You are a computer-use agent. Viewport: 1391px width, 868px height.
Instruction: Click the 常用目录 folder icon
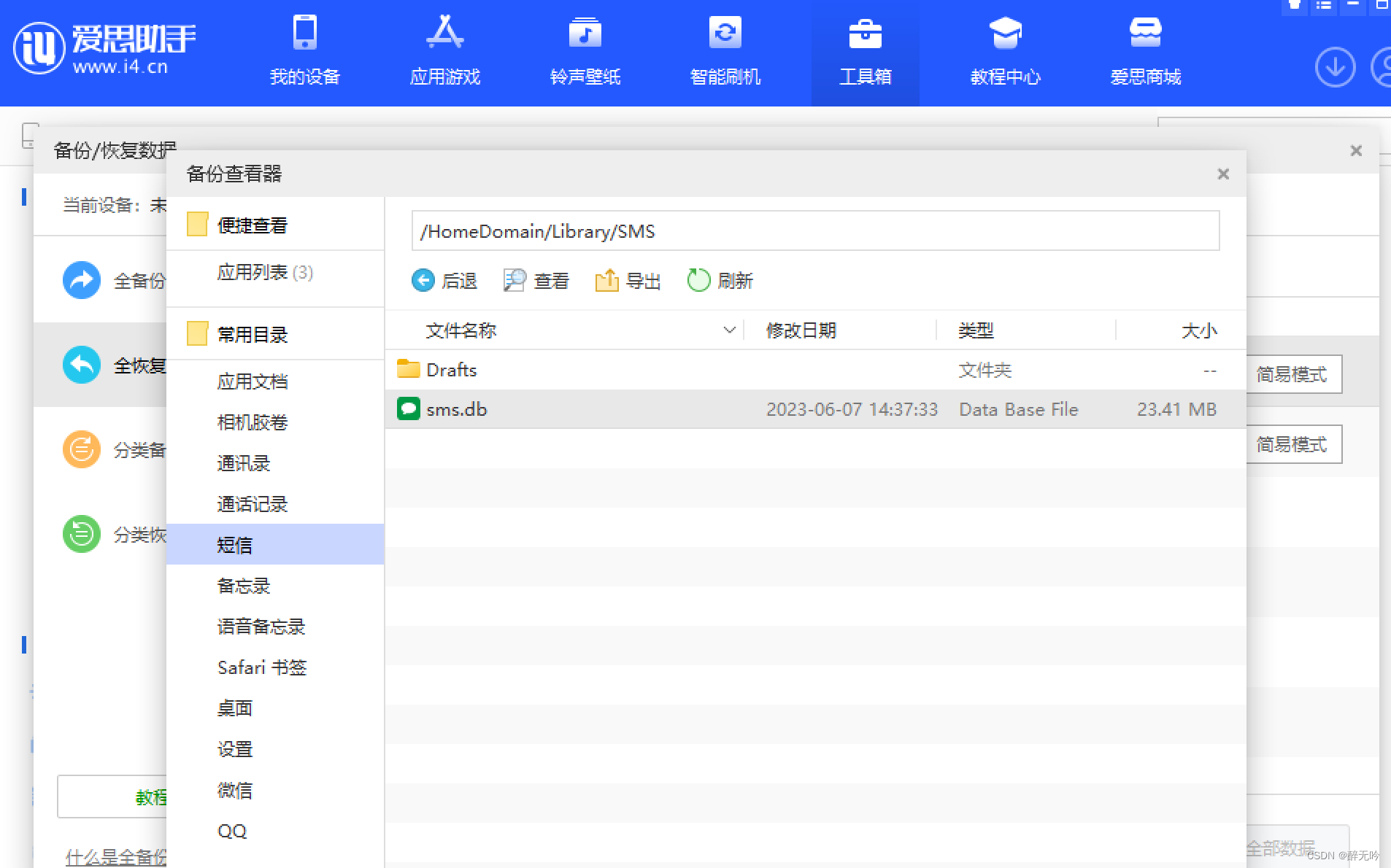[197, 333]
